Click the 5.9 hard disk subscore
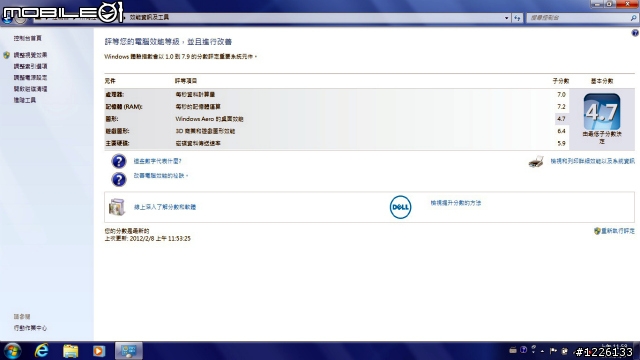This screenshot has height=360, width=640. coord(561,144)
